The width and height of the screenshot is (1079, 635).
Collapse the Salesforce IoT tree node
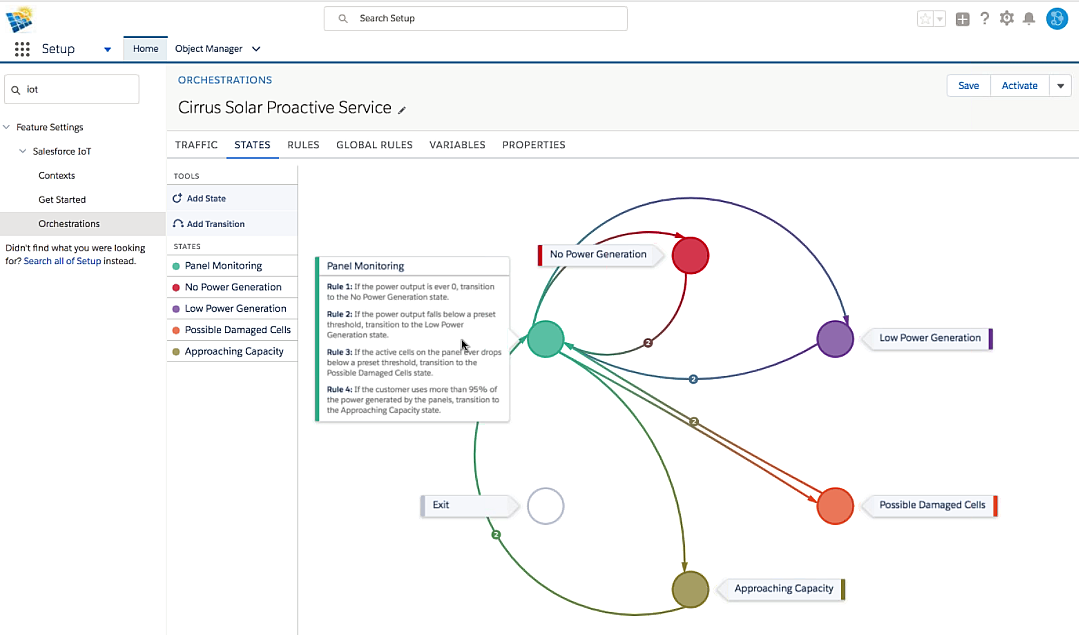click(x=23, y=151)
